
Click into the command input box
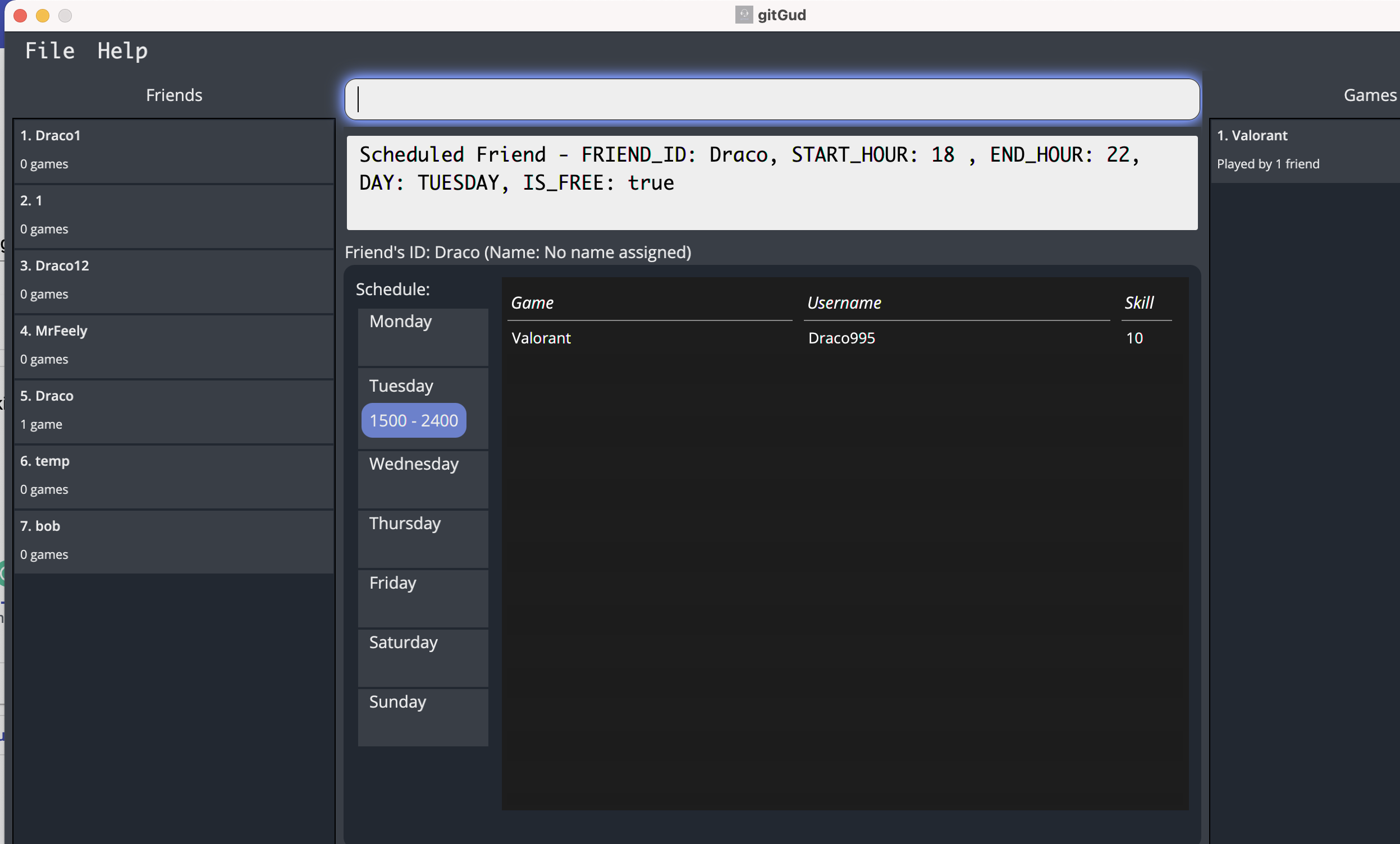click(772, 100)
